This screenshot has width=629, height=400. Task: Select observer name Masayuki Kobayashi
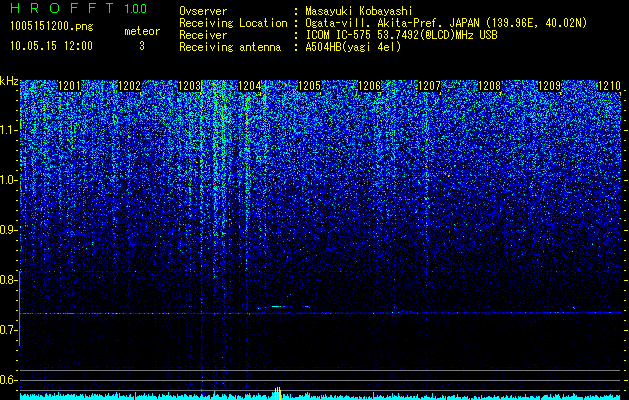coord(359,11)
